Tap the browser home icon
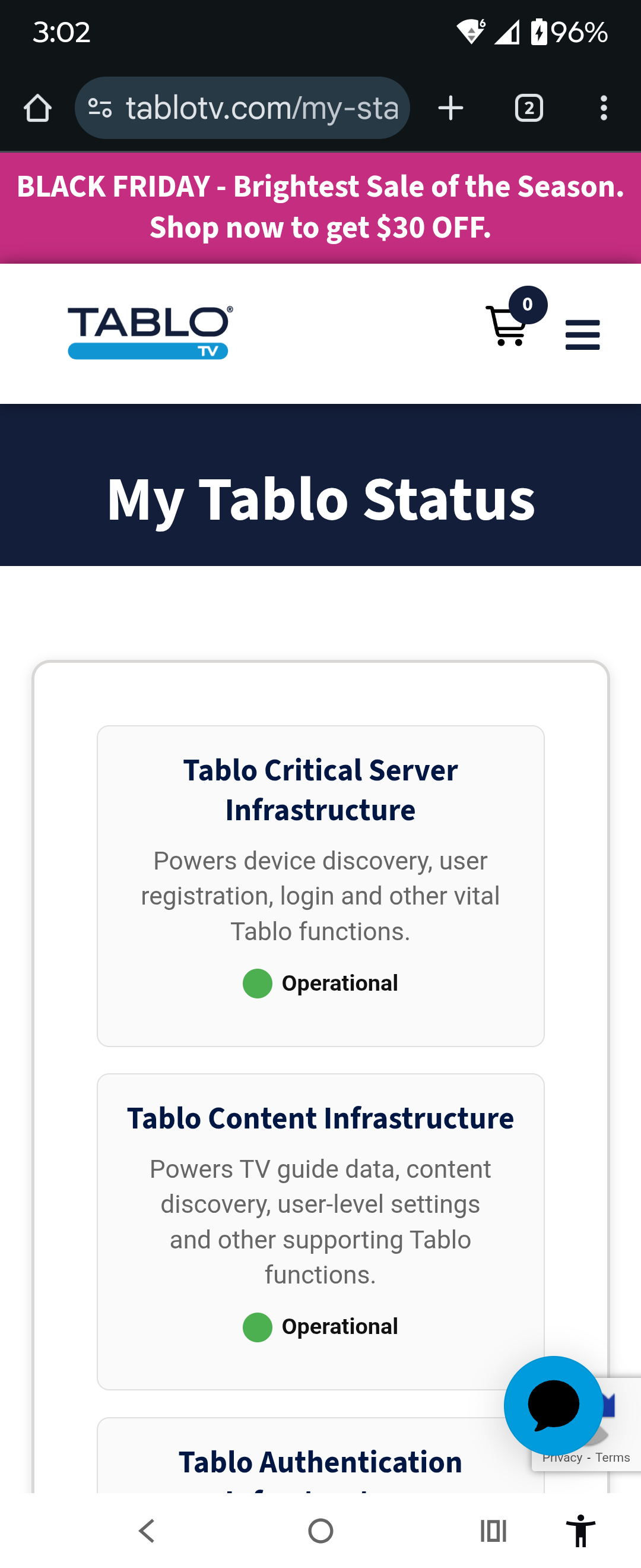The height and width of the screenshot is (1568, 641). (x=38, y=108)
